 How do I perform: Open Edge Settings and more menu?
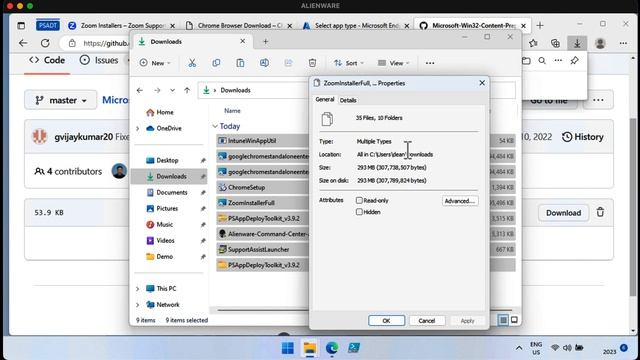(x=623, y=43)
